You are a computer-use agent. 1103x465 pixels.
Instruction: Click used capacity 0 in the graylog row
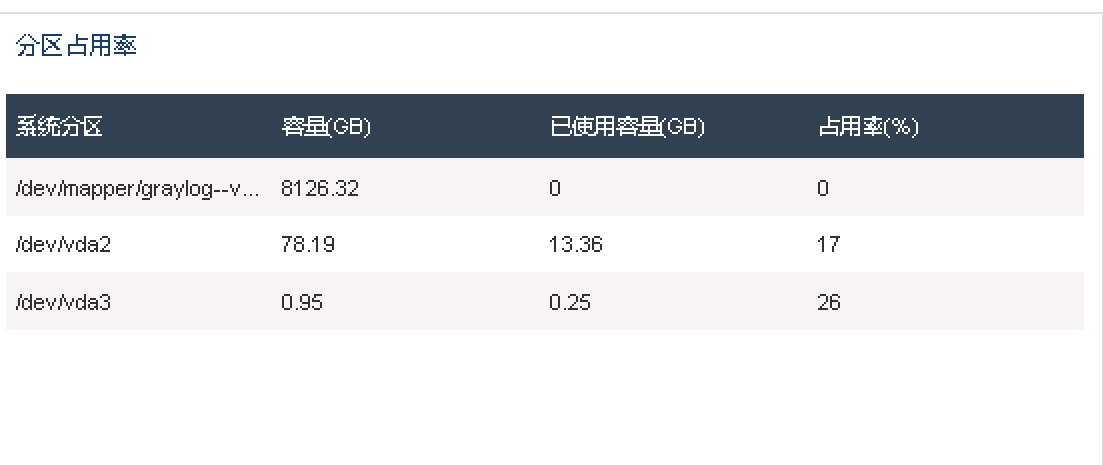pos(554,188)
